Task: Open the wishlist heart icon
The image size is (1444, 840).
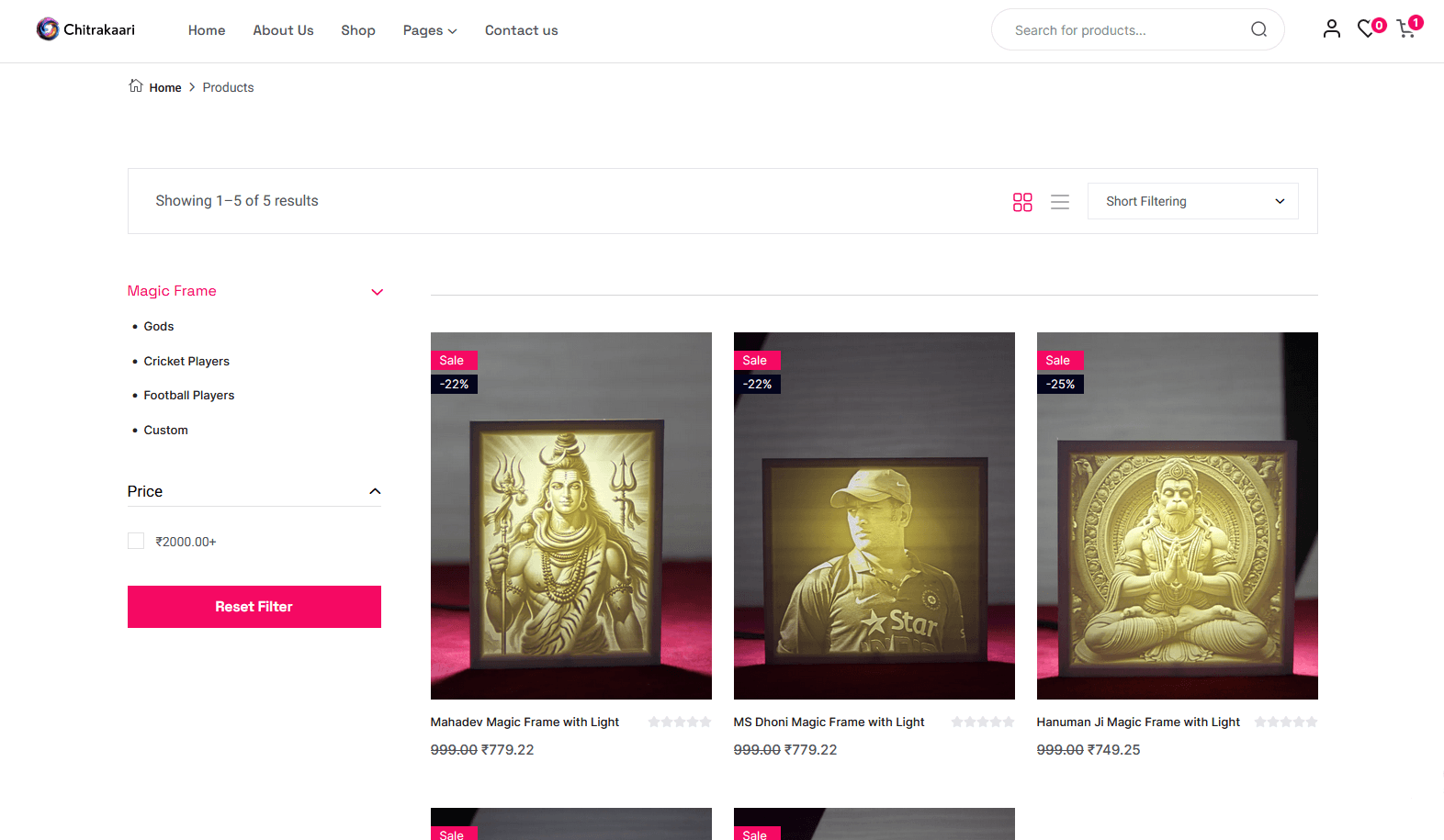Action: pyautogui.click(x=1367, y=29)
